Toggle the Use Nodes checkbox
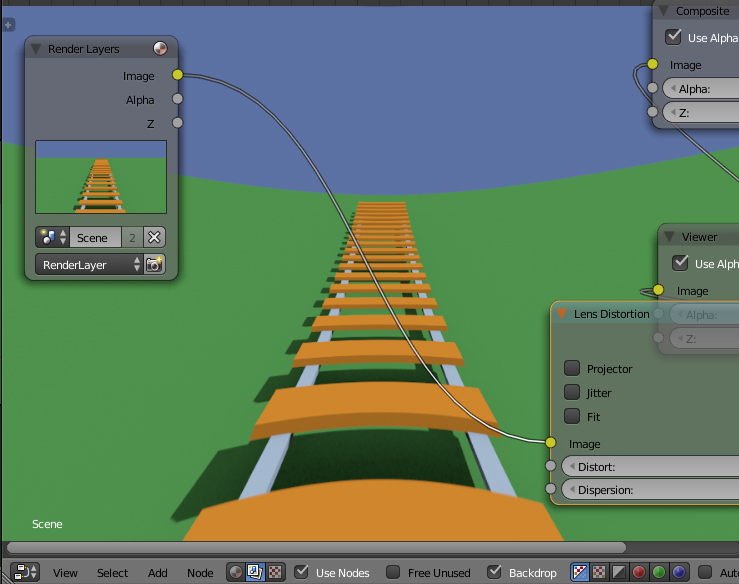 click(x=301, y=572)
